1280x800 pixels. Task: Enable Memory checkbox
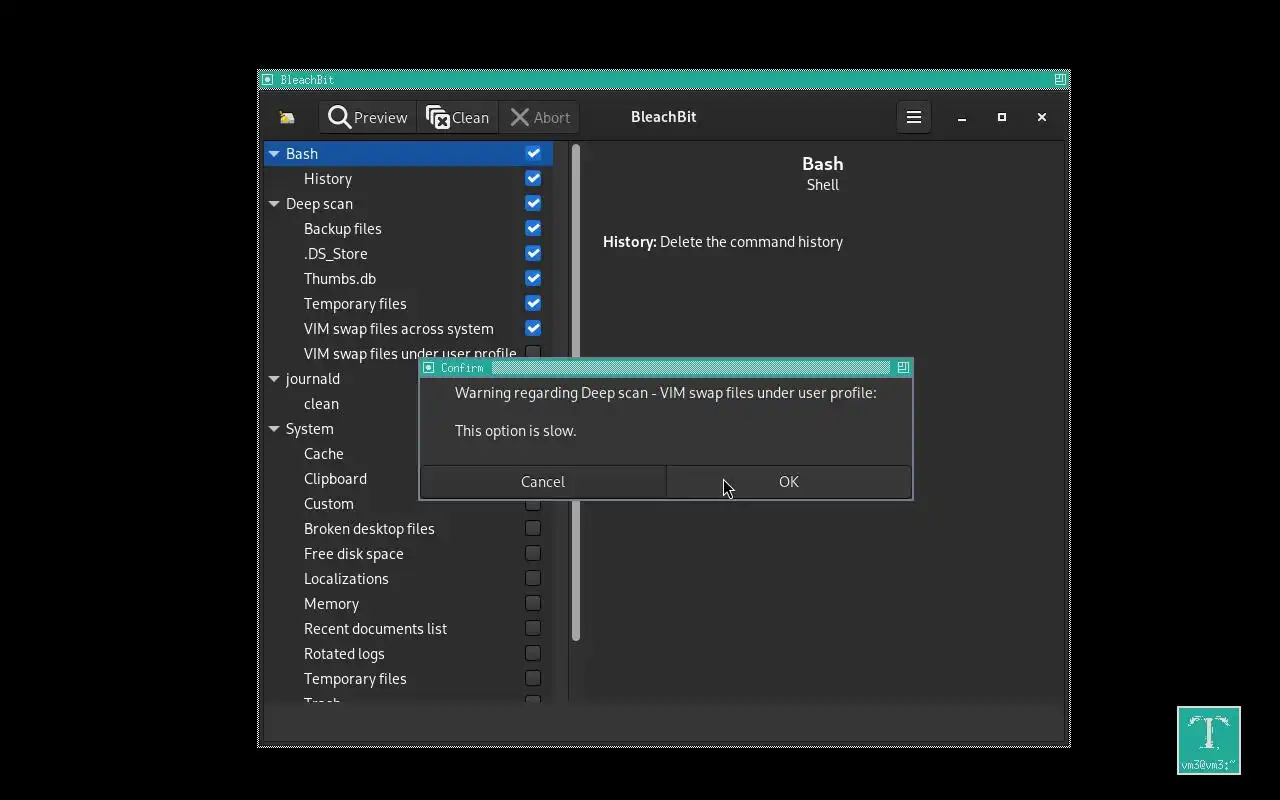(533, 603)
